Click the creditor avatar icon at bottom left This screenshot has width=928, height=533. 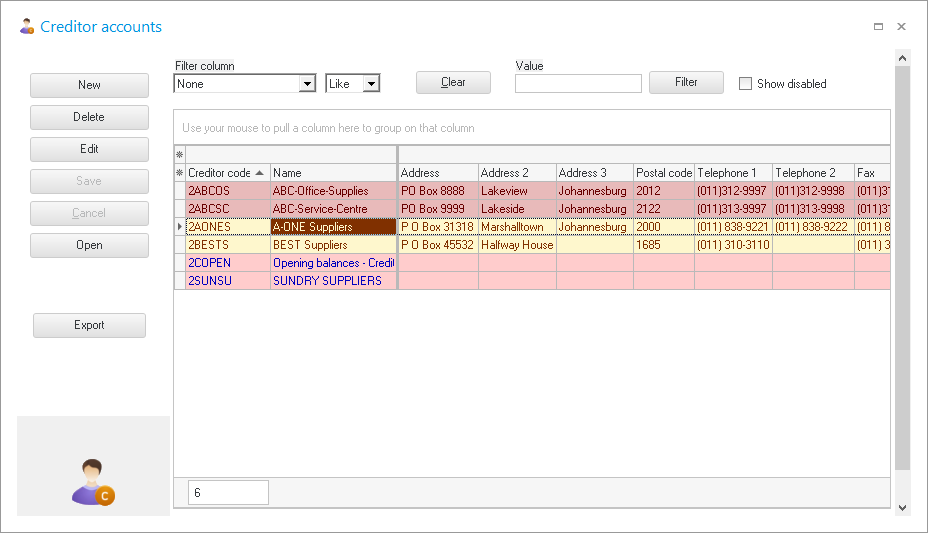(93, 481)
